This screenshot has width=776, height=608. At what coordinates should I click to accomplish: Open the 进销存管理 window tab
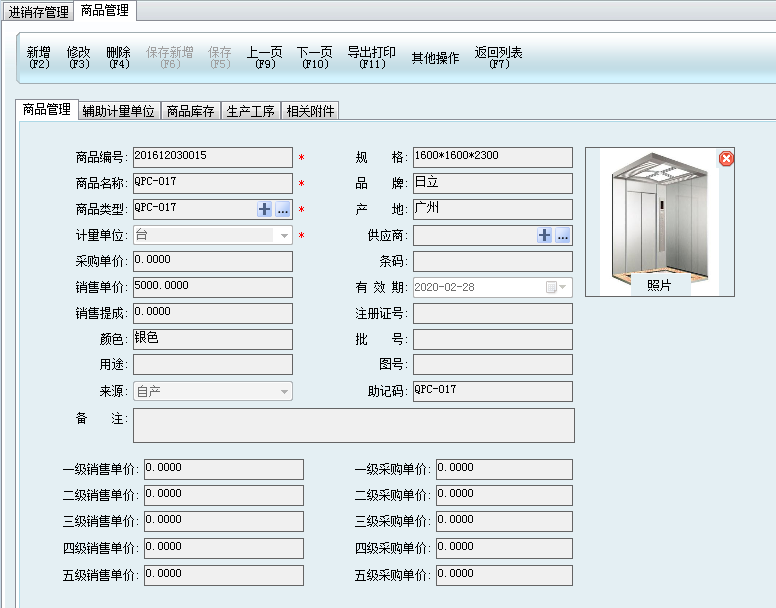[x=39, y=12]
